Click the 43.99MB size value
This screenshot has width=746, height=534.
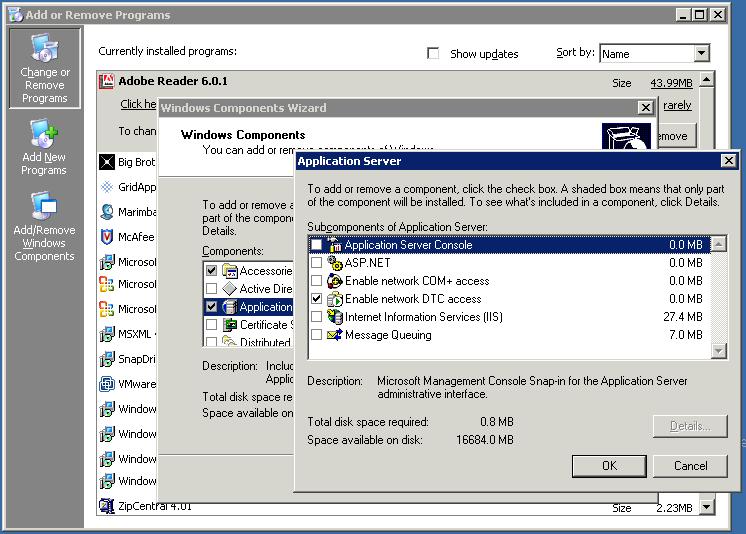tap(671, 83)
